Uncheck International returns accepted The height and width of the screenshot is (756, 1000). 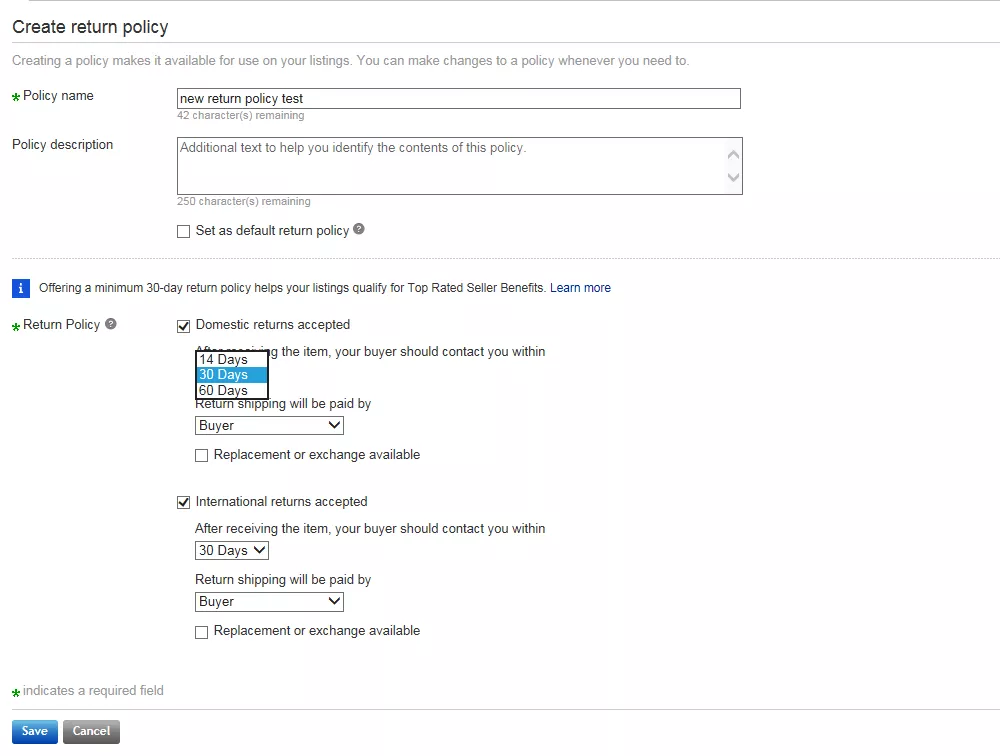(x=183, y=503)
